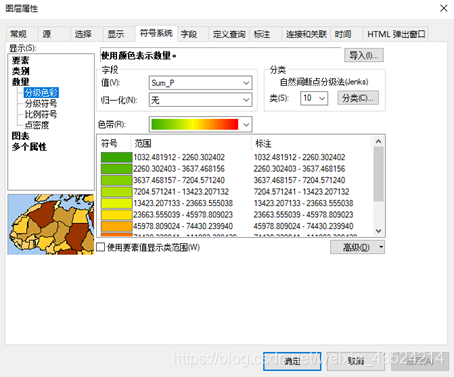The image size is (454, 377).
Task: Choose 比例符号 under 数量
Action: [x=41, y=114]
